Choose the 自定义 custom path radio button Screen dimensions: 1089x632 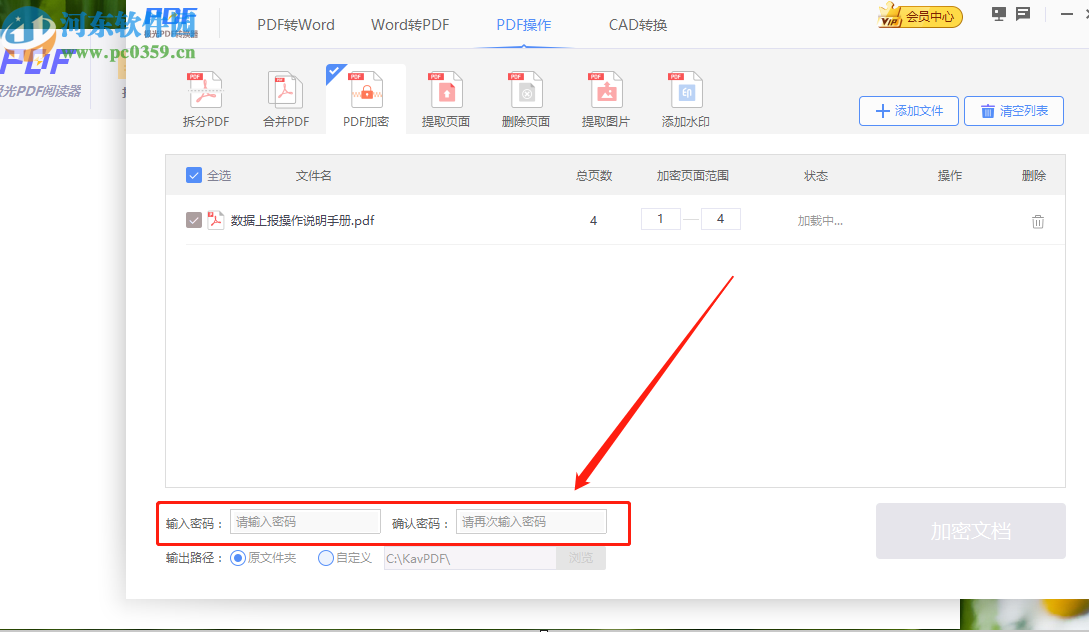323,558
